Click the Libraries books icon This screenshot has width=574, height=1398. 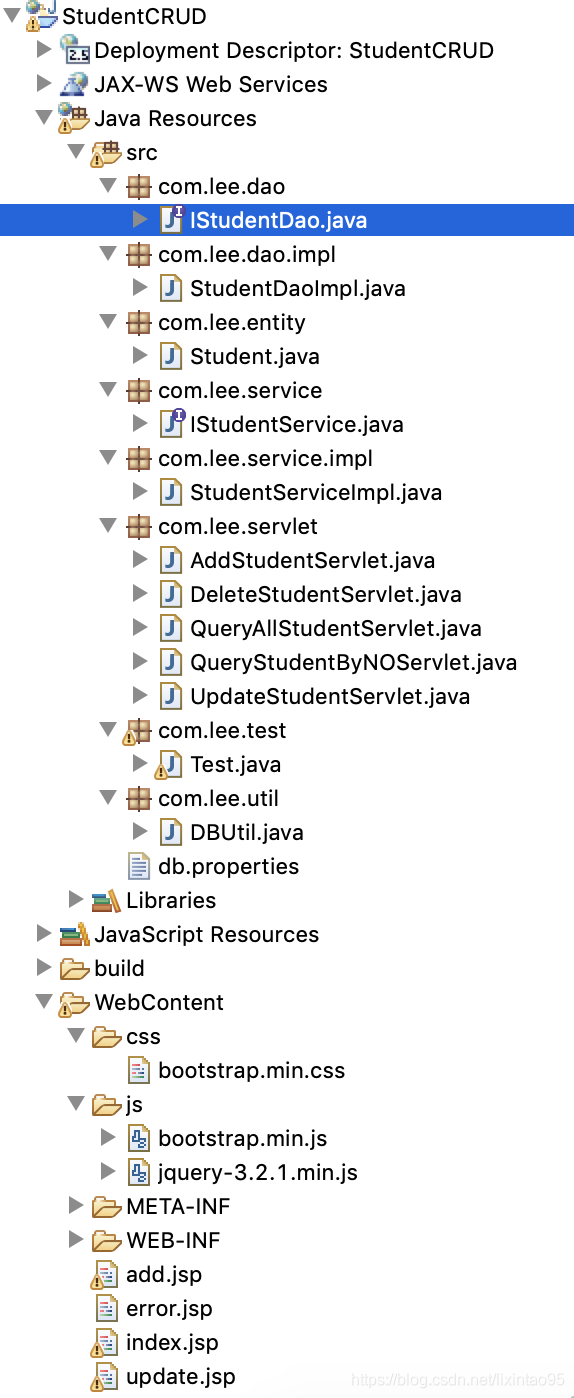tap(106, 900)
